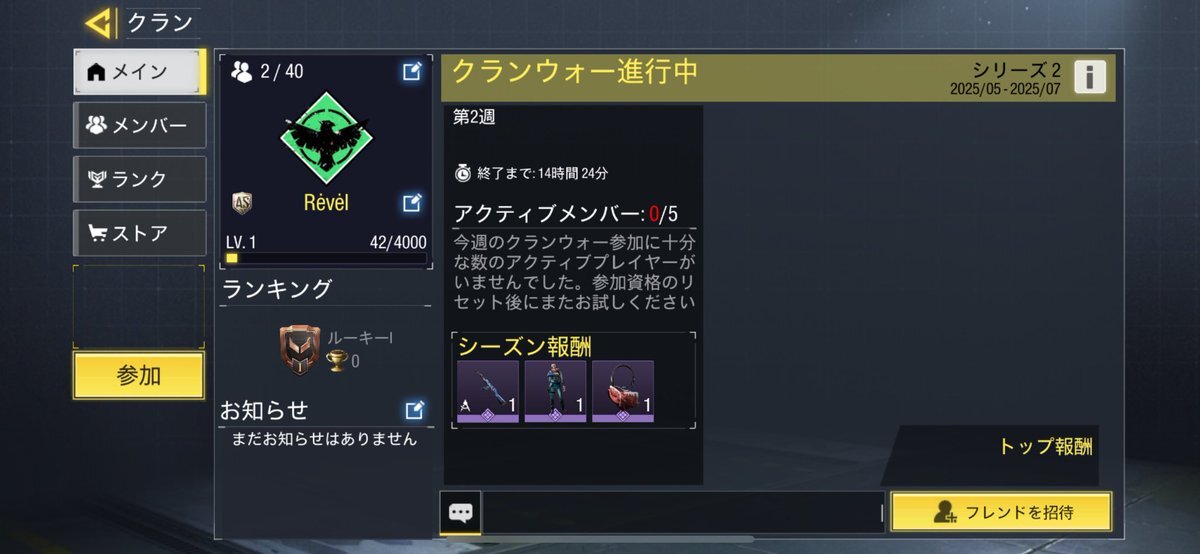Open the ランク tab

click(x=139, y=180)
